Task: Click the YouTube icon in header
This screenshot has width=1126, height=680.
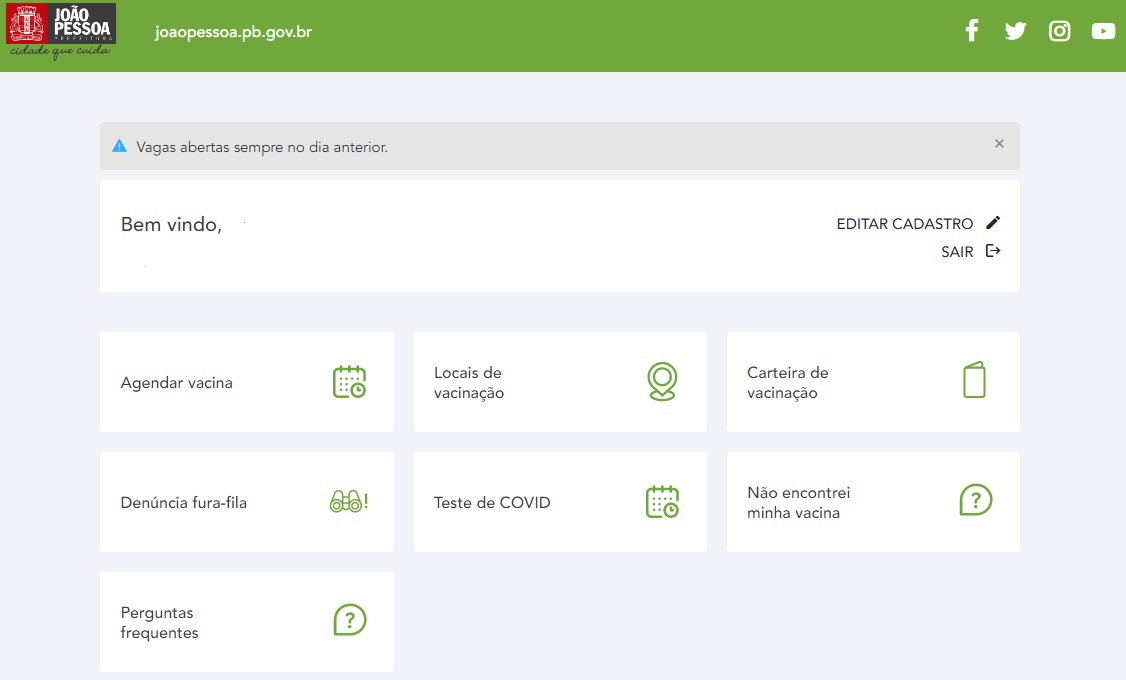Action: tap(1103, 31)
